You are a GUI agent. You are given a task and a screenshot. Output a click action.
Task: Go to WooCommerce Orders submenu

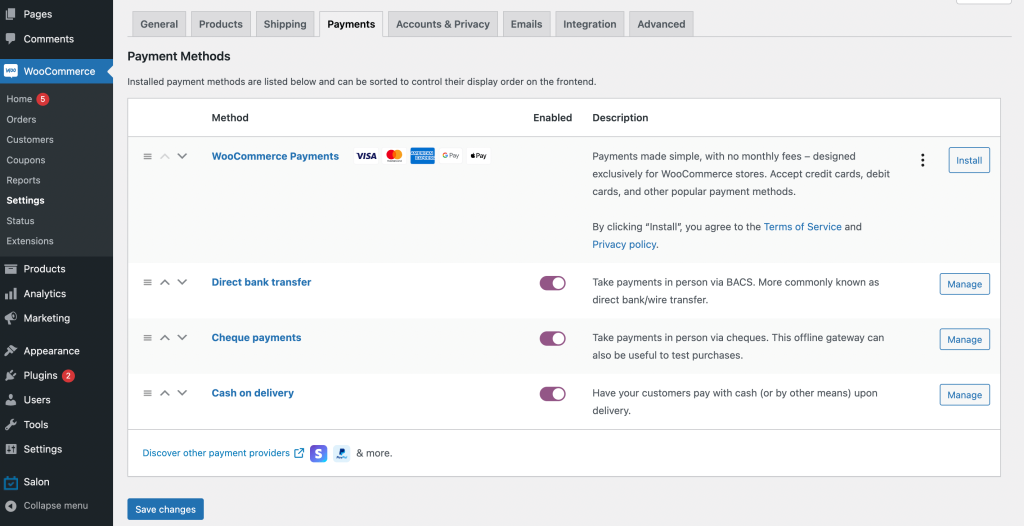(22, 120)
